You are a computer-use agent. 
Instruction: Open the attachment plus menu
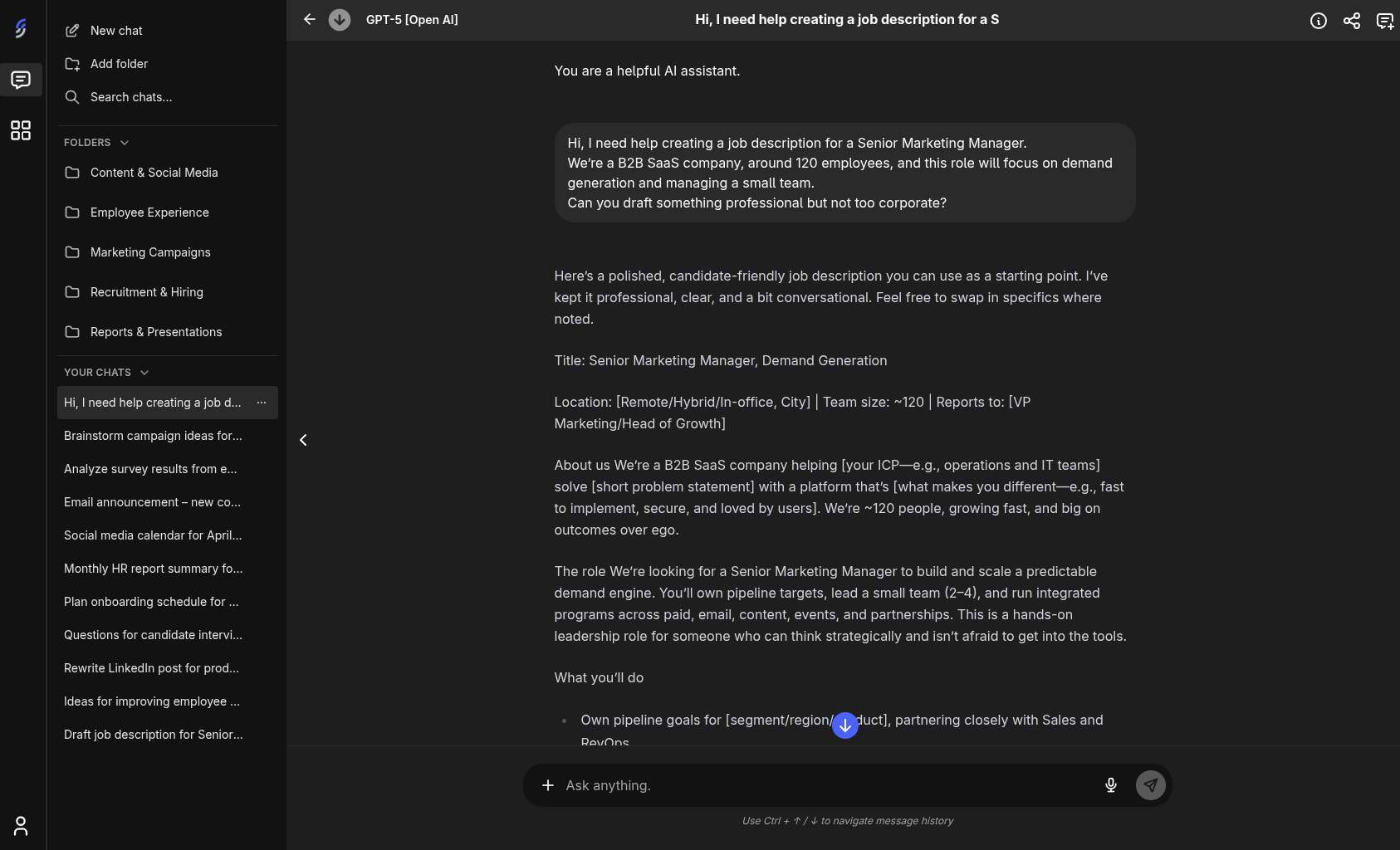[548, 784]
